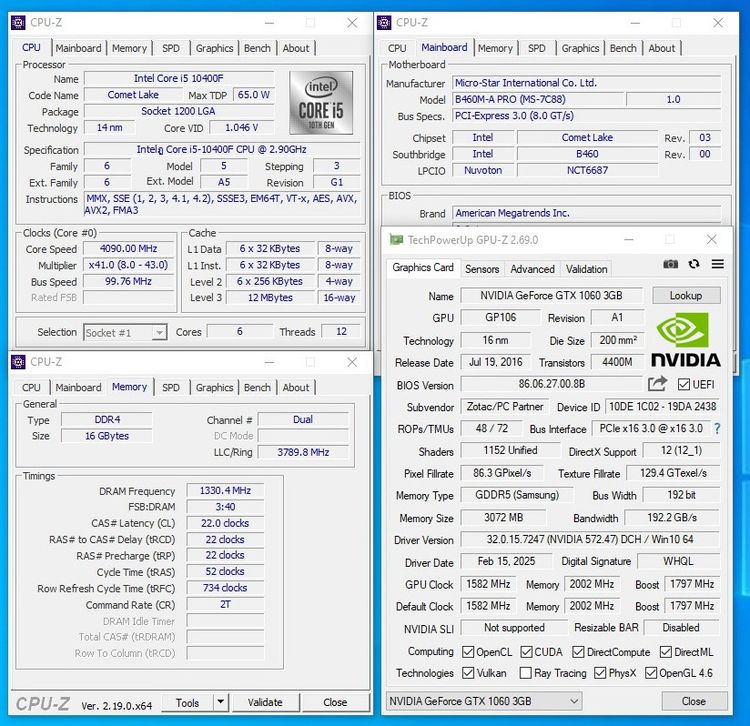The width and height of the screenshot is (750, 726).
Task: Open Bench tab in the Mainboard window
Action: [623, 48]
